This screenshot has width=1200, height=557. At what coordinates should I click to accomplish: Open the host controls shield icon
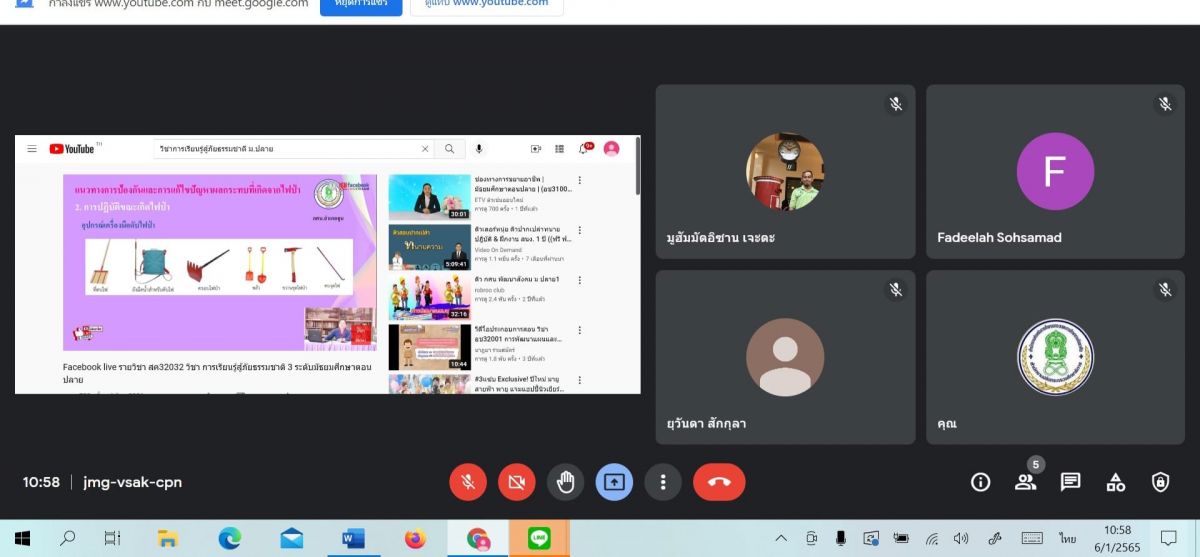click(x=1160, y=482)
